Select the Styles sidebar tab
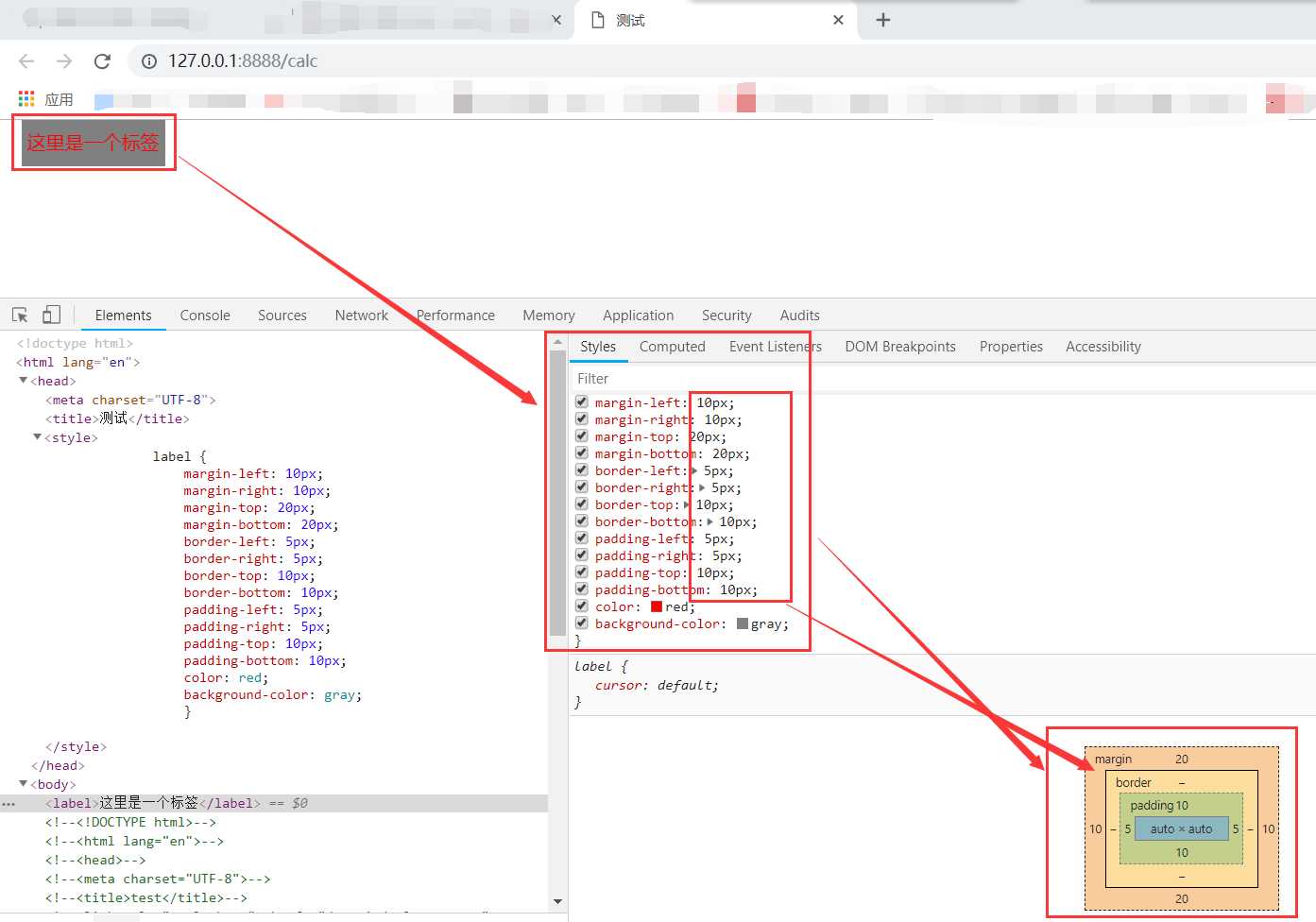 coord(598,347)
